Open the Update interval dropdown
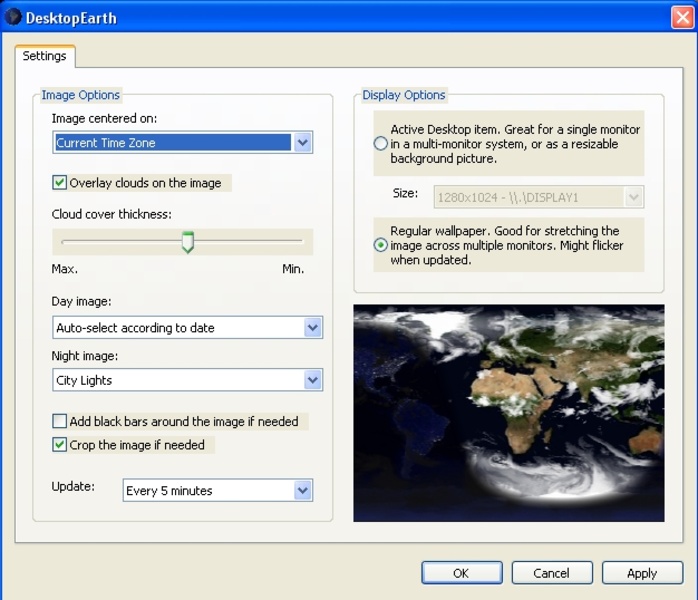Screen dimensions: 698x600 pos(218,491)
